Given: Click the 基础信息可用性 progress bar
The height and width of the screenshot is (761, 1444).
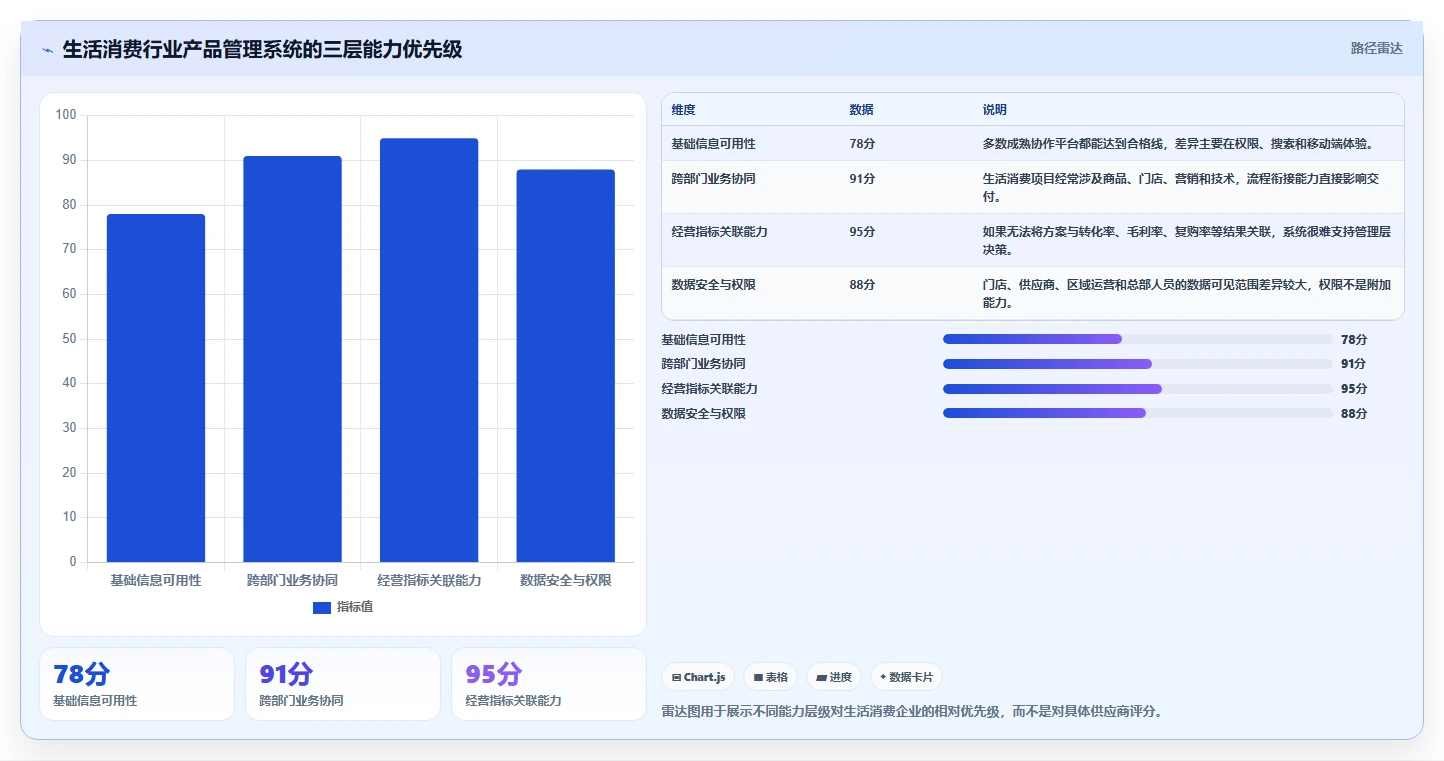Looking at the screenshot, I should pos(1137,339).
